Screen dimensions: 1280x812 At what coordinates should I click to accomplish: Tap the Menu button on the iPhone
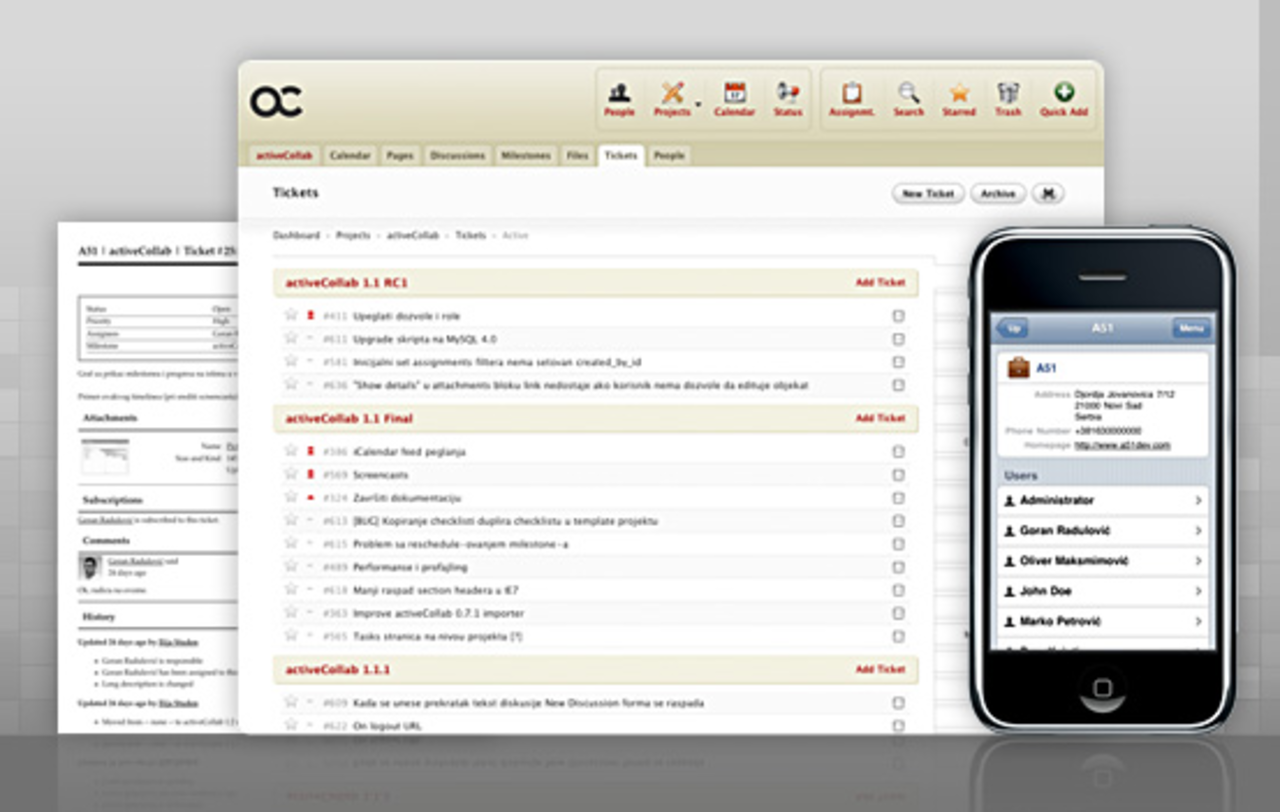coord(1191,328)
